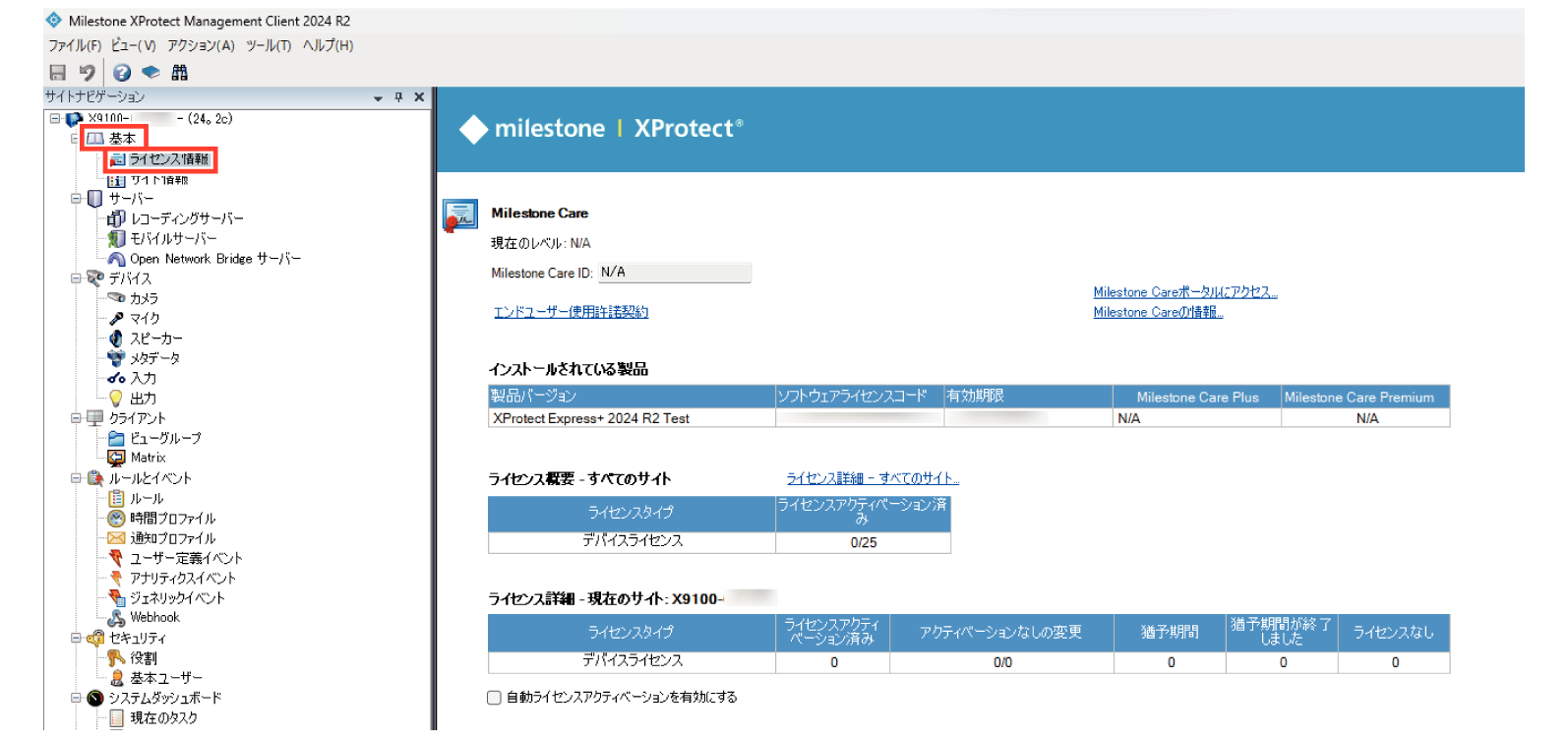Collapse the サーバー tree node
Viewport: 1568px width, 741px height.
pyautogui.click(x=76, y=199)
